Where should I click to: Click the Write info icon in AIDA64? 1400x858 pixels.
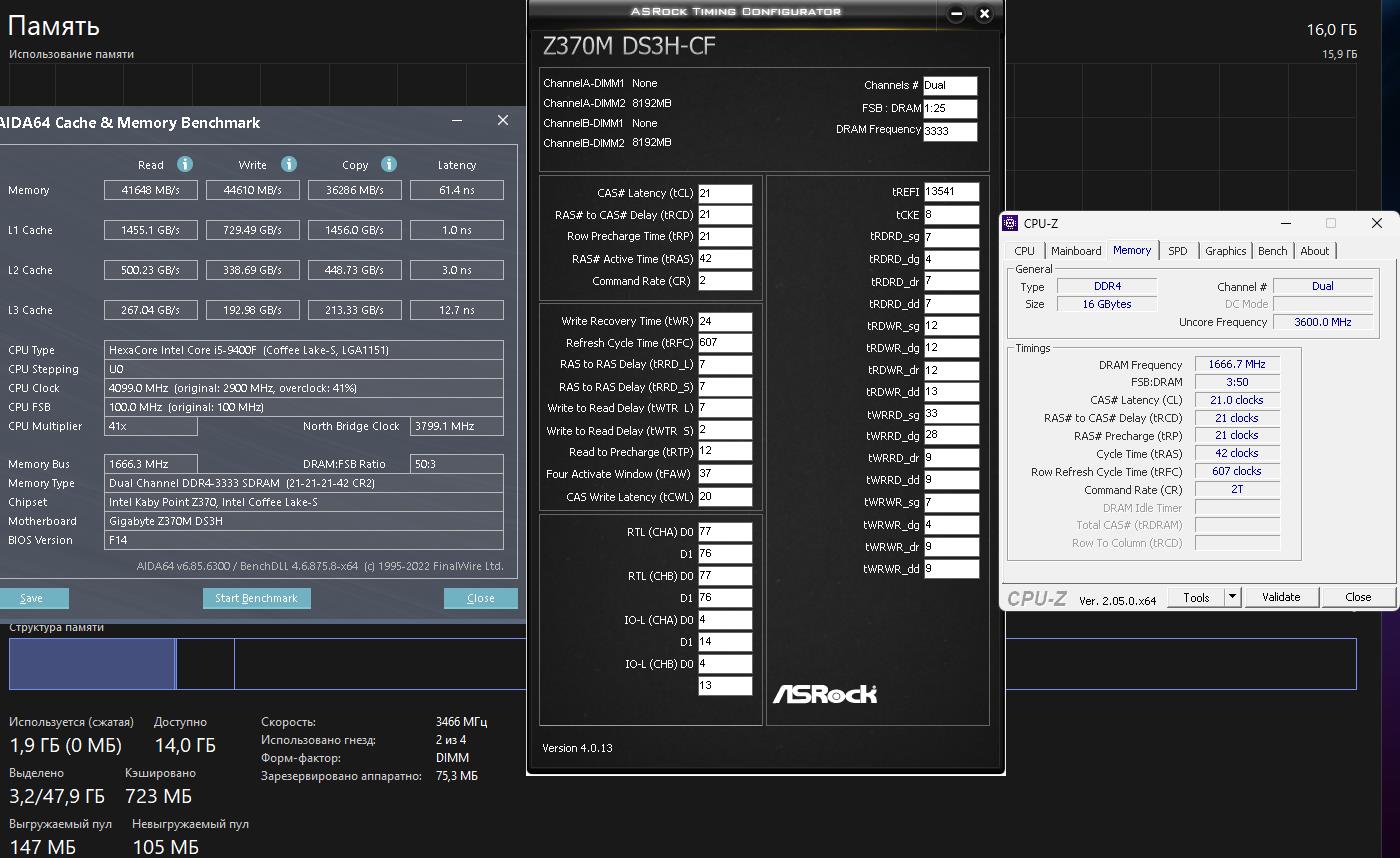289,164
